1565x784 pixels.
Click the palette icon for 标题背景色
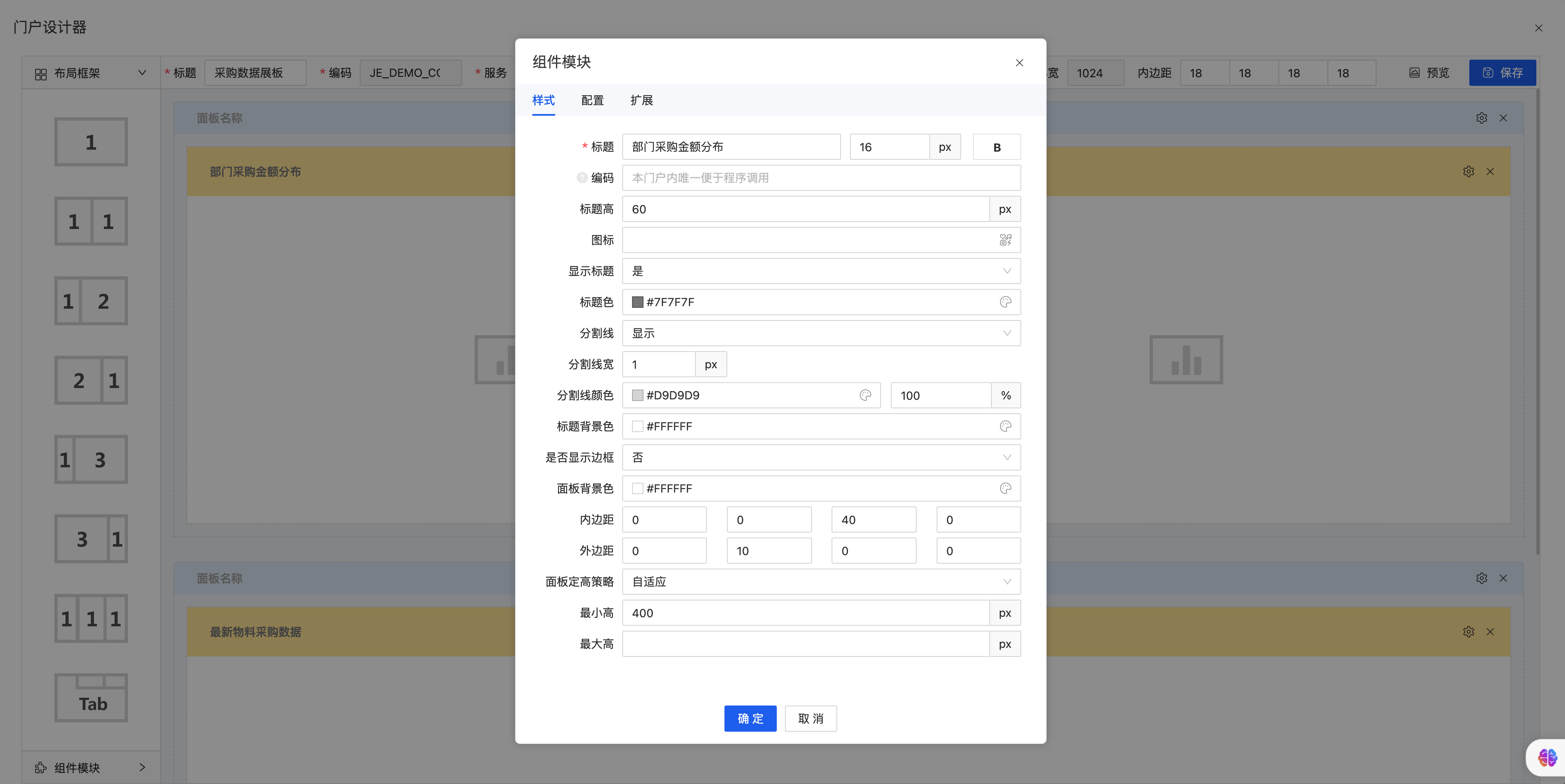pos(1005,426)
